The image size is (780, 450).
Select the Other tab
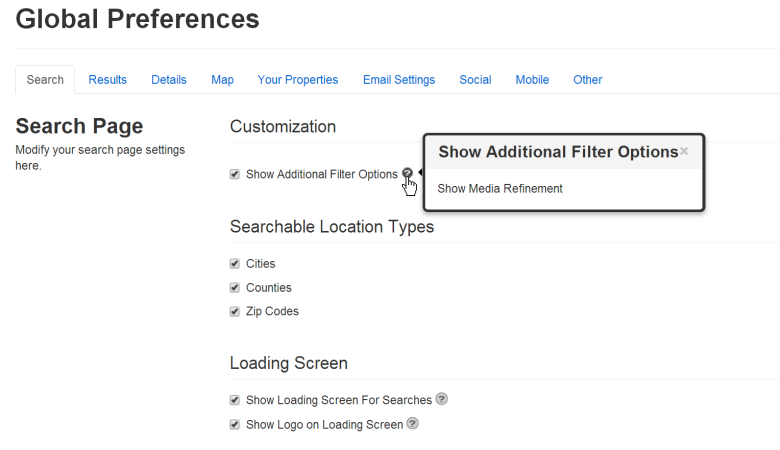click(587, 80)
